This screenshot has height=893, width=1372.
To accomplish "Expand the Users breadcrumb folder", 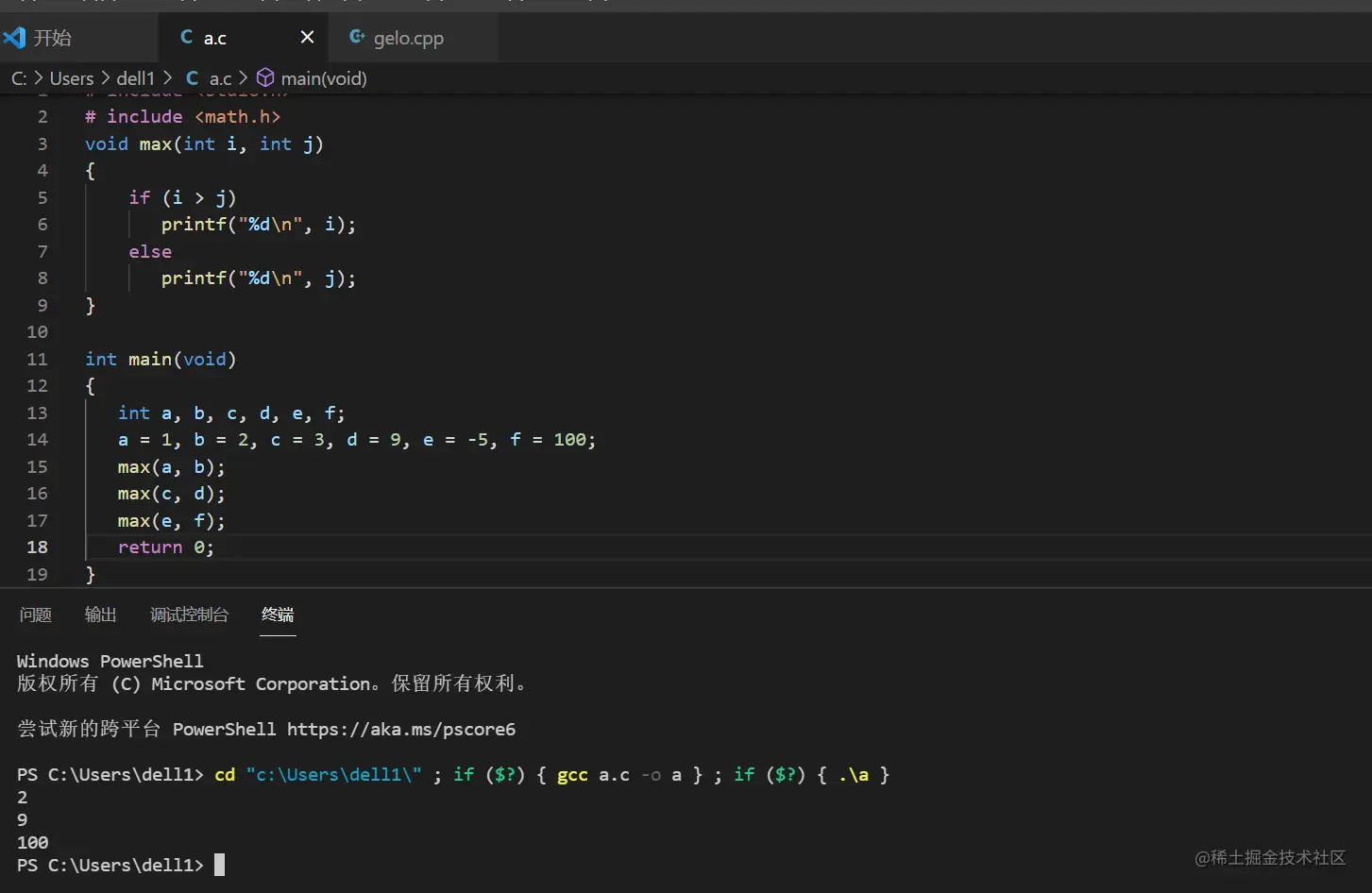I will [72, 78].
